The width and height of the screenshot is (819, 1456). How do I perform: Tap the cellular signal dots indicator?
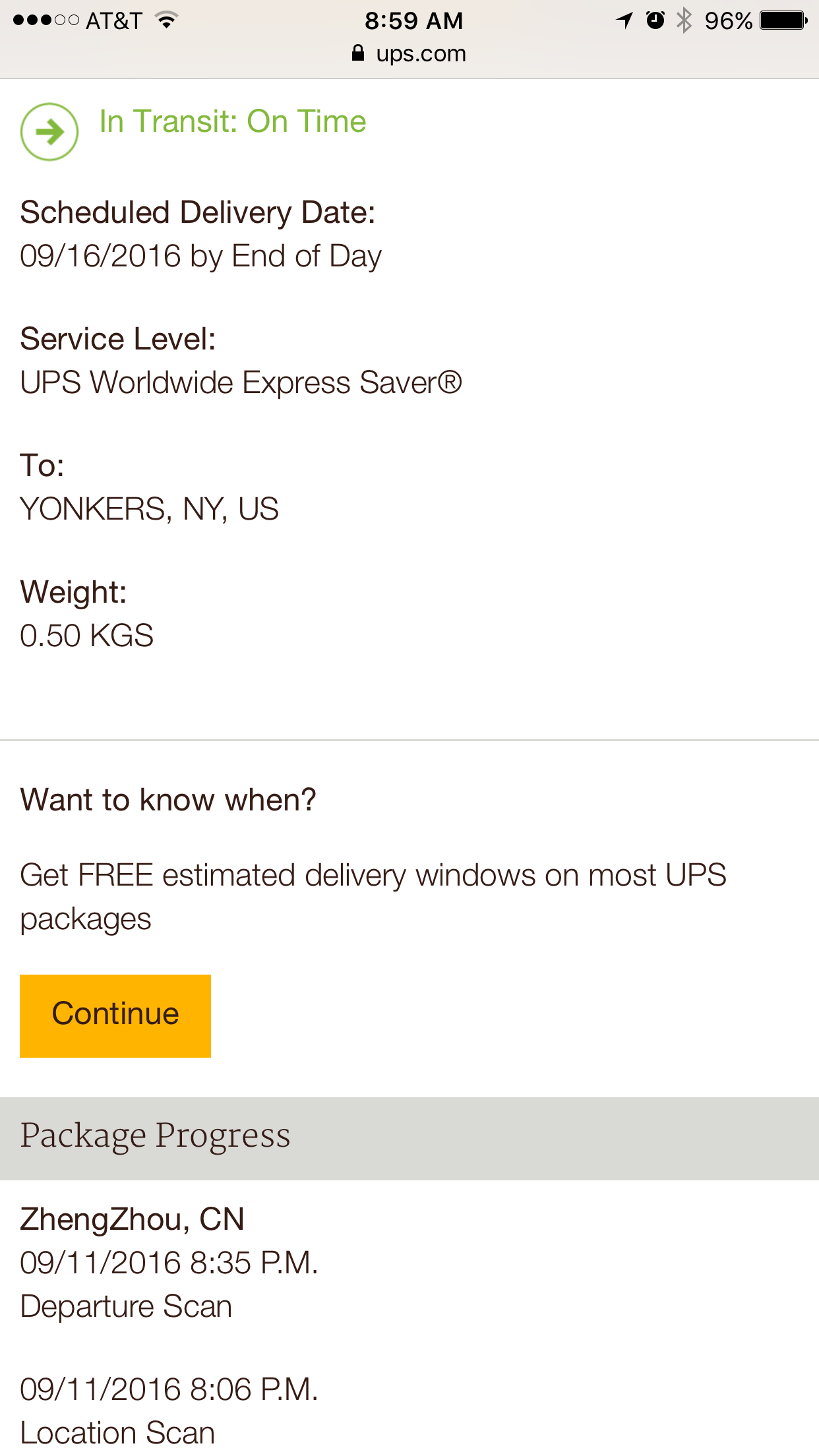pos(45,20)
